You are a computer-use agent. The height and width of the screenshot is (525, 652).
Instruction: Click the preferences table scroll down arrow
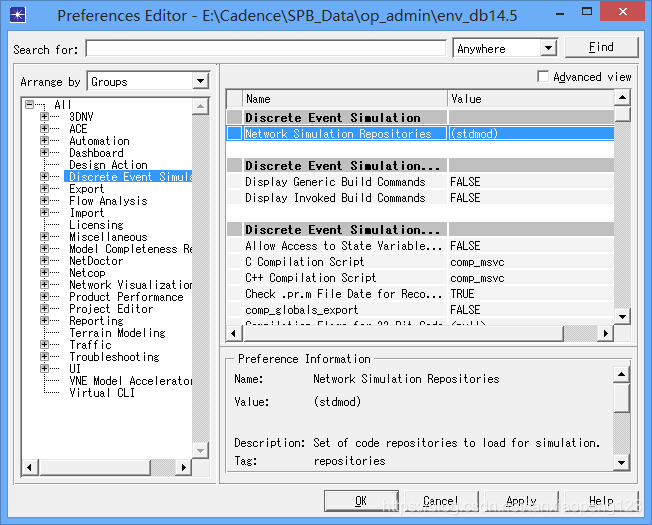(x=622, y=317)
